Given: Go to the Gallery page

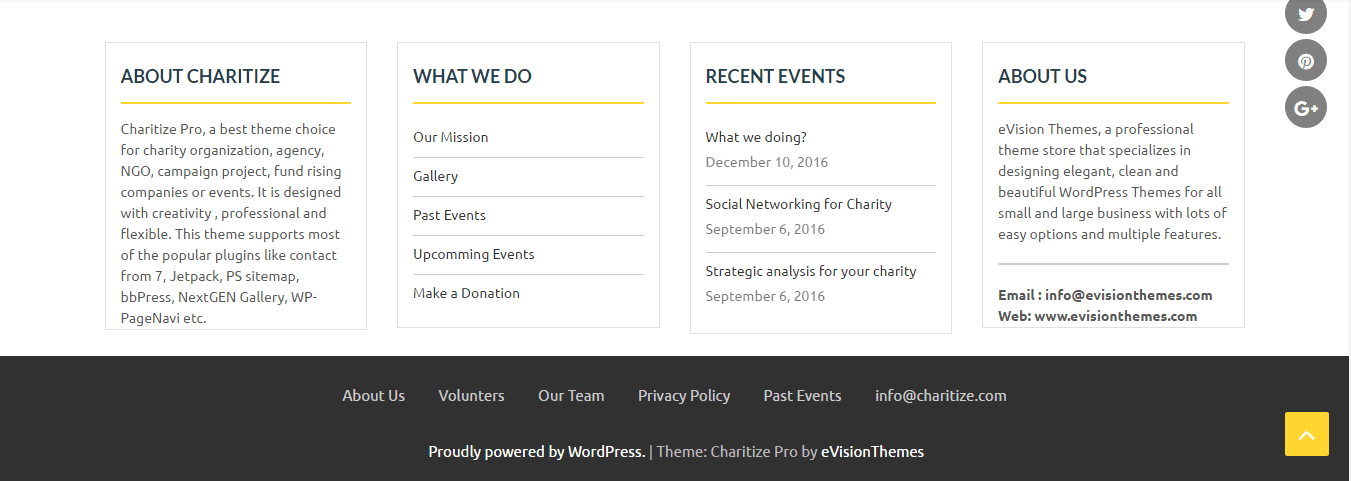Looking at the screenshot, I should 436,176.
